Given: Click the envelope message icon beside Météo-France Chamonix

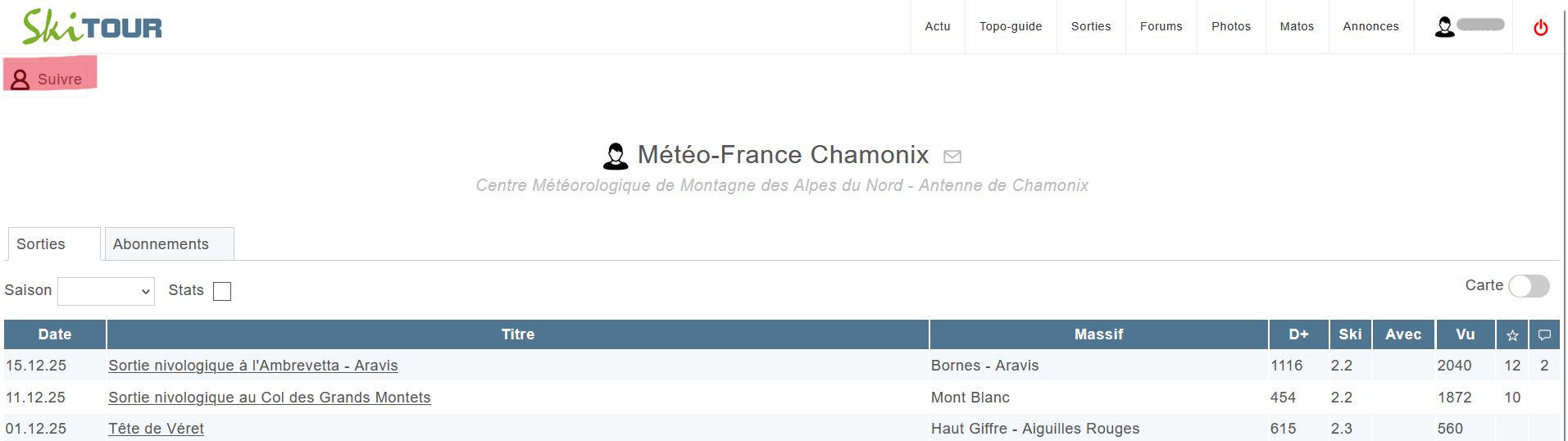Looking at the screenshot, I should 952,156.
